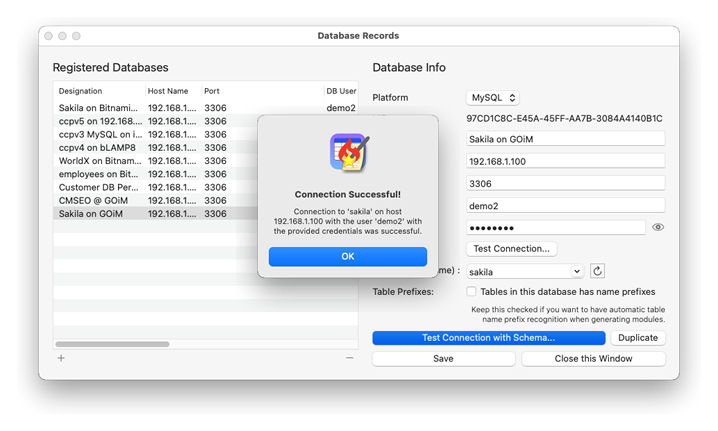Screen dimensions: 718x431
Task: Remove the selected database with the minus icon
Action: coord(349,358)
